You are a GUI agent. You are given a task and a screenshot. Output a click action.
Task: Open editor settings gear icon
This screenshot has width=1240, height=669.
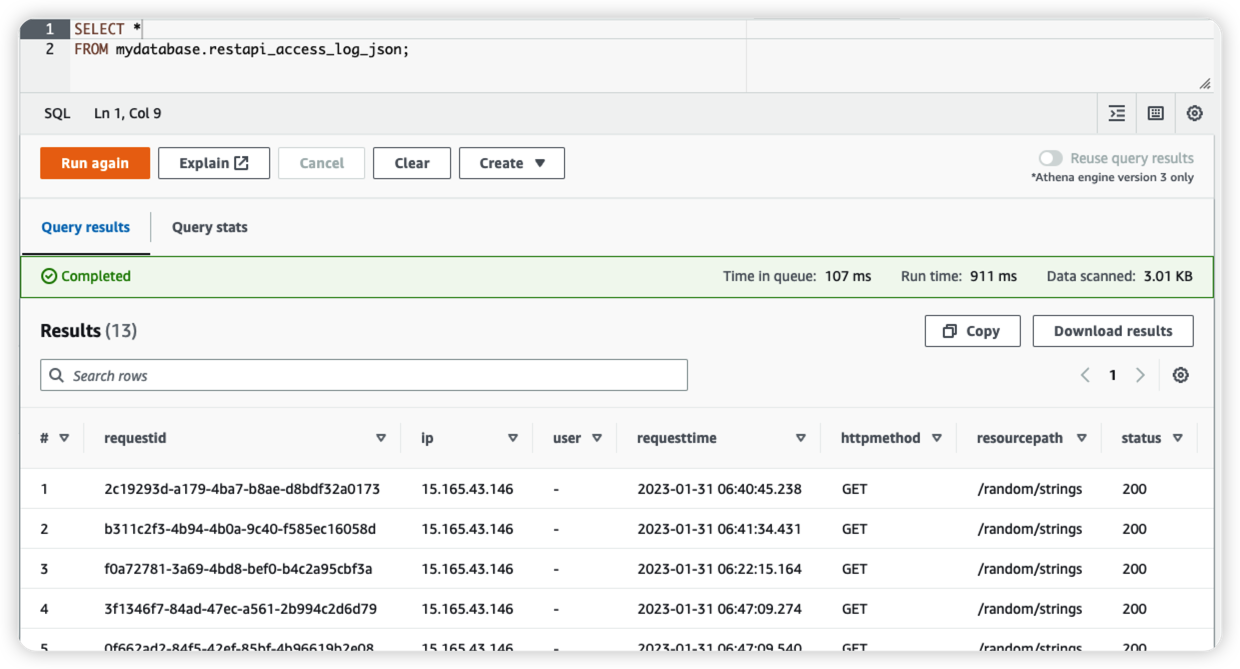1194,114
